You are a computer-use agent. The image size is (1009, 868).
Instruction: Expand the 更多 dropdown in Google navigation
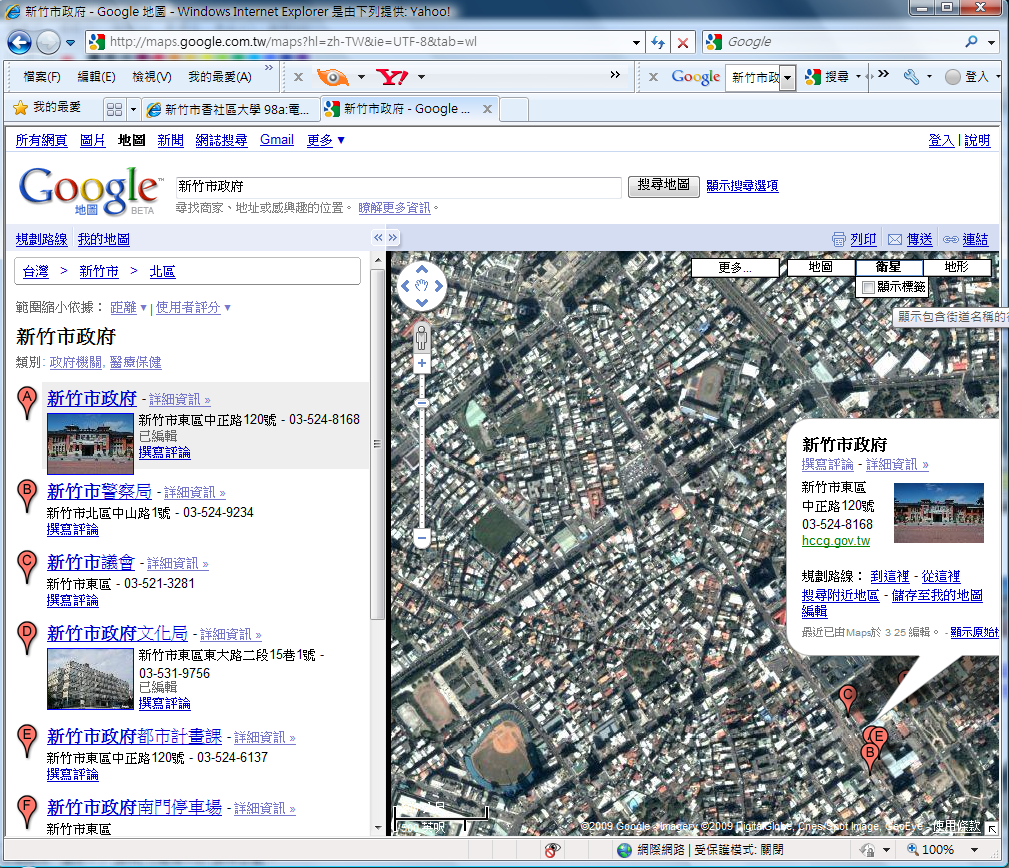[x=326, y=140]
